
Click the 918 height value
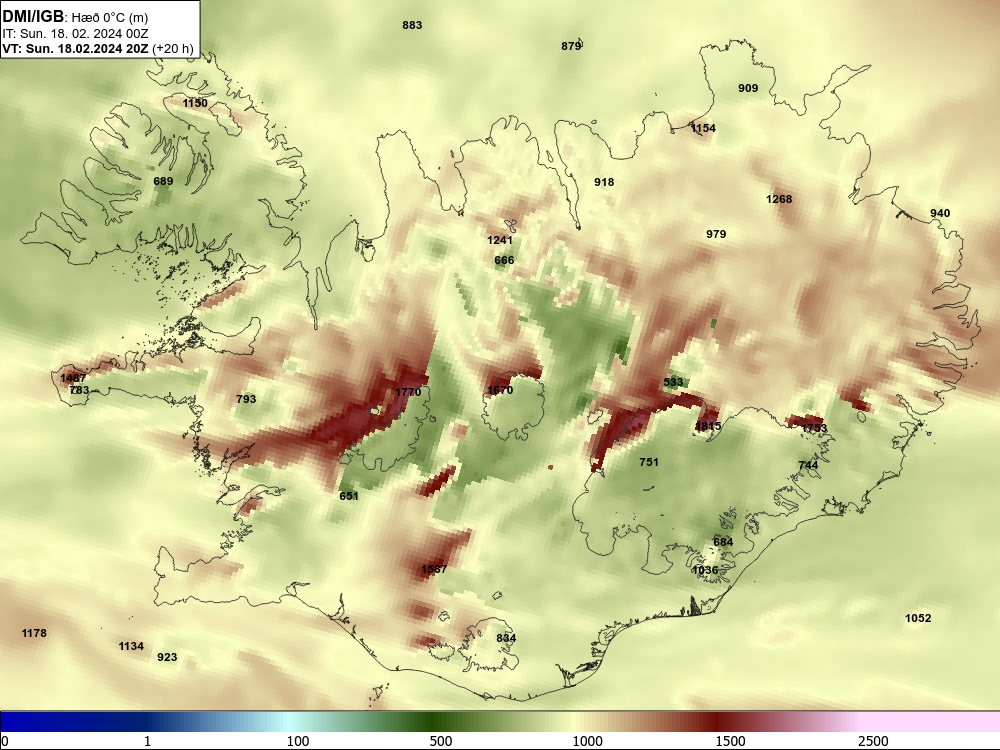(604, 182)
